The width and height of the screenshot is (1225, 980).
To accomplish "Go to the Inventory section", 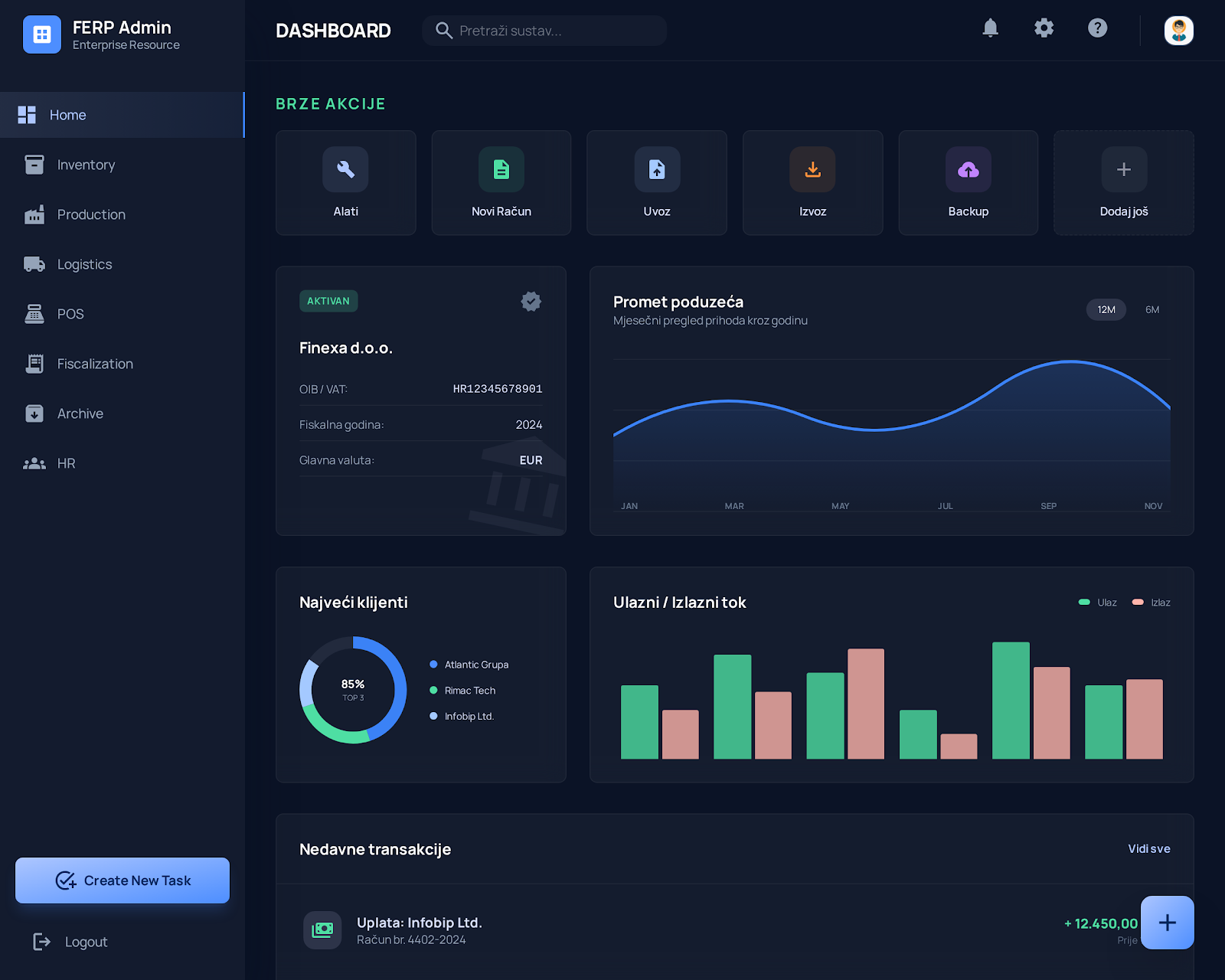I will coord(85,165).
